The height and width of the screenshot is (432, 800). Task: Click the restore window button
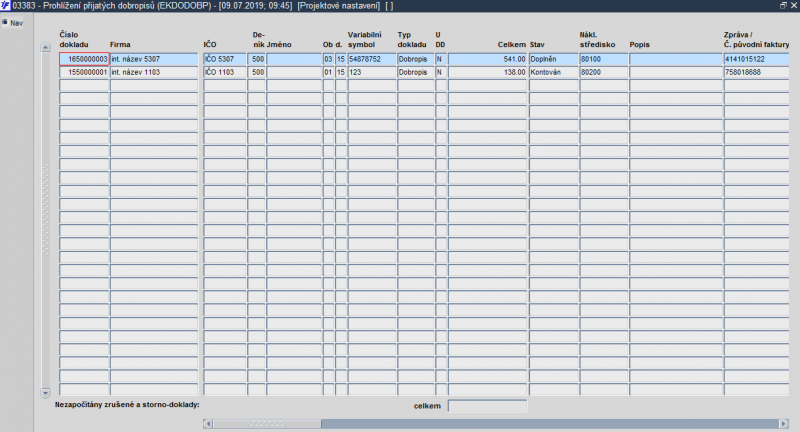(783, 5)
